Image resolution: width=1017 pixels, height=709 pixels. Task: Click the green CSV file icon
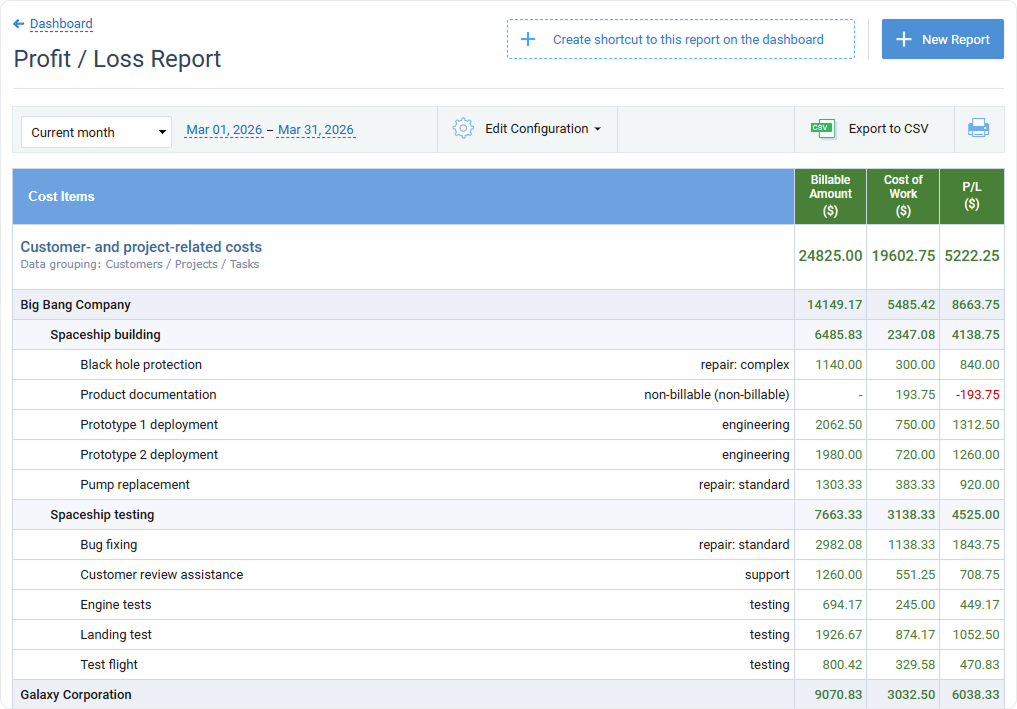(822, 129)
